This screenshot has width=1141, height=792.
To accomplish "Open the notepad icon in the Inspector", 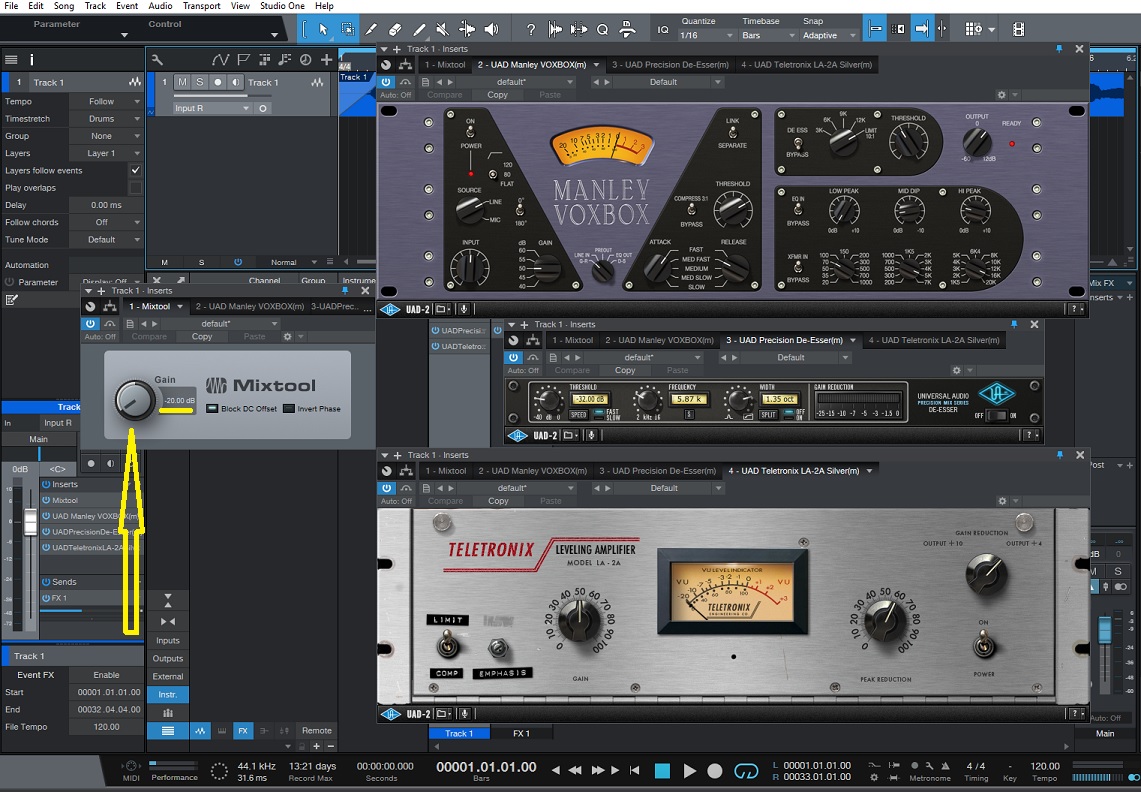I will pyautogui.click(x=12, y=300).
